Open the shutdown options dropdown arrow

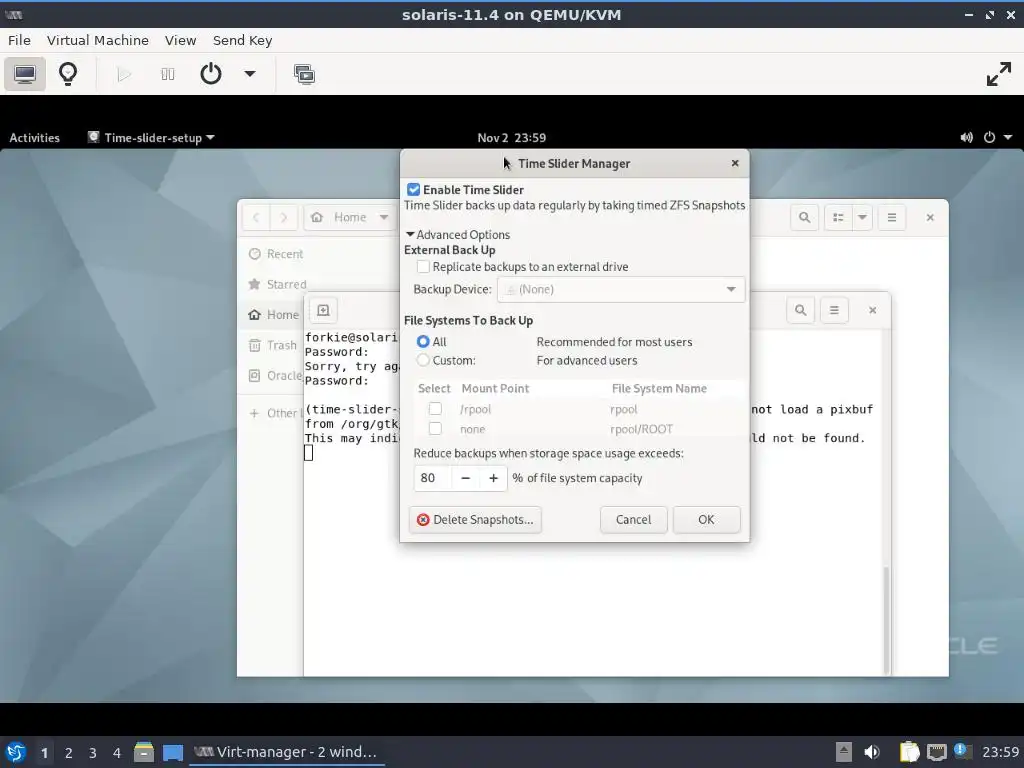point(249,74)
